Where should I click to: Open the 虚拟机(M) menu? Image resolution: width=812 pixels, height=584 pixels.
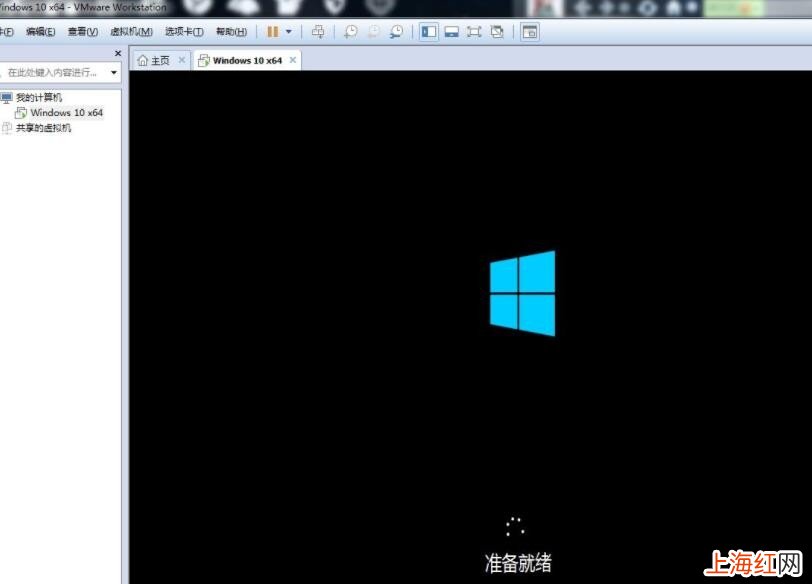click(x=132, y=32)
